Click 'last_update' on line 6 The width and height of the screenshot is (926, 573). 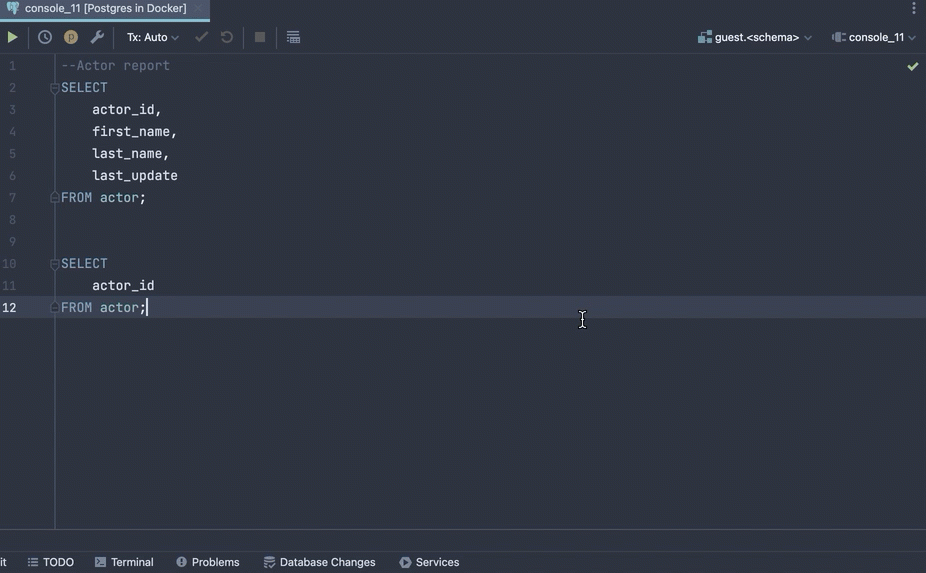pos(135,175)
